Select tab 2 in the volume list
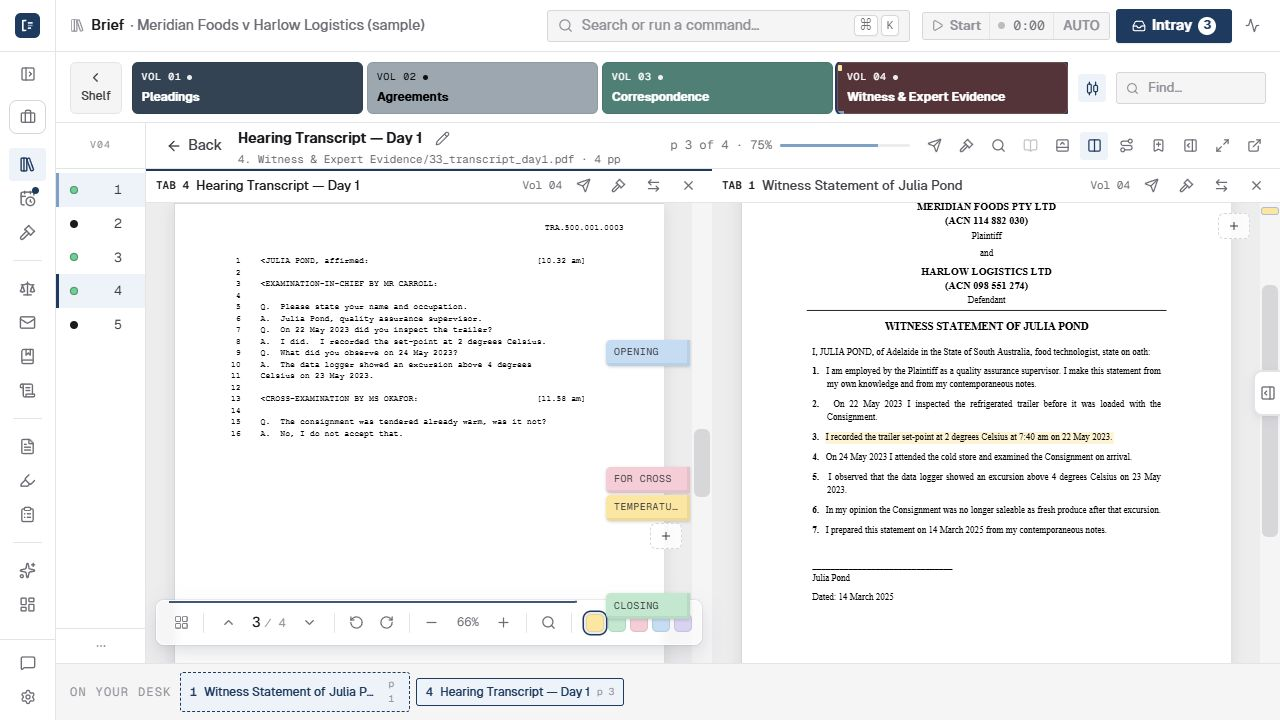Viewport: 1280px width, 720px height. (x=100, y=223)
